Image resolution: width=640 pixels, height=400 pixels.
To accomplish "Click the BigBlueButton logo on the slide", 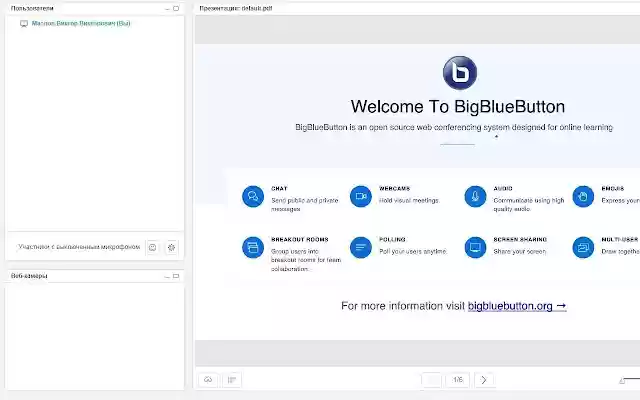I will click(460, 73).
